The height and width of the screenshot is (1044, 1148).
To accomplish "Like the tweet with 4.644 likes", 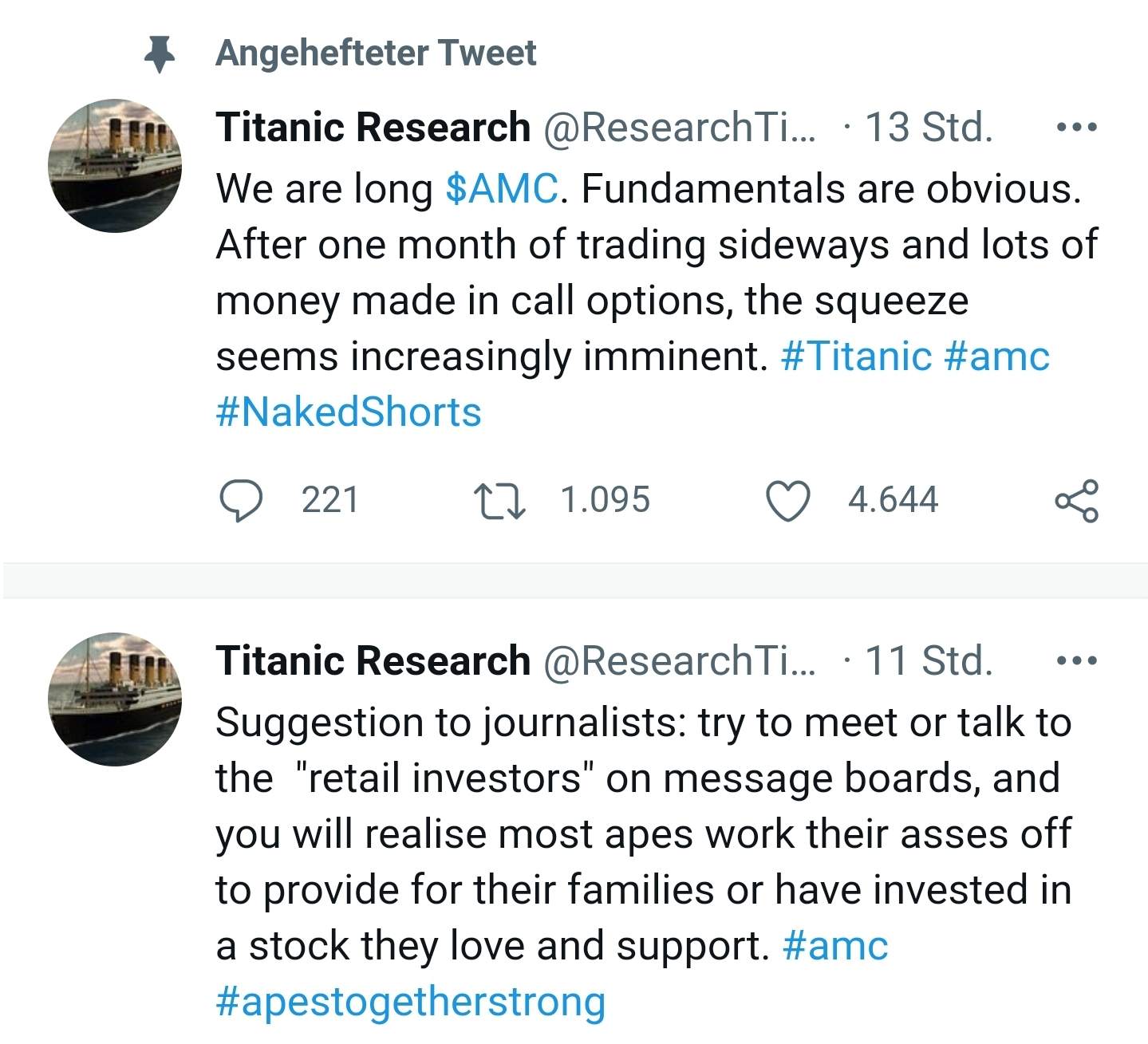I will point(790,501).
